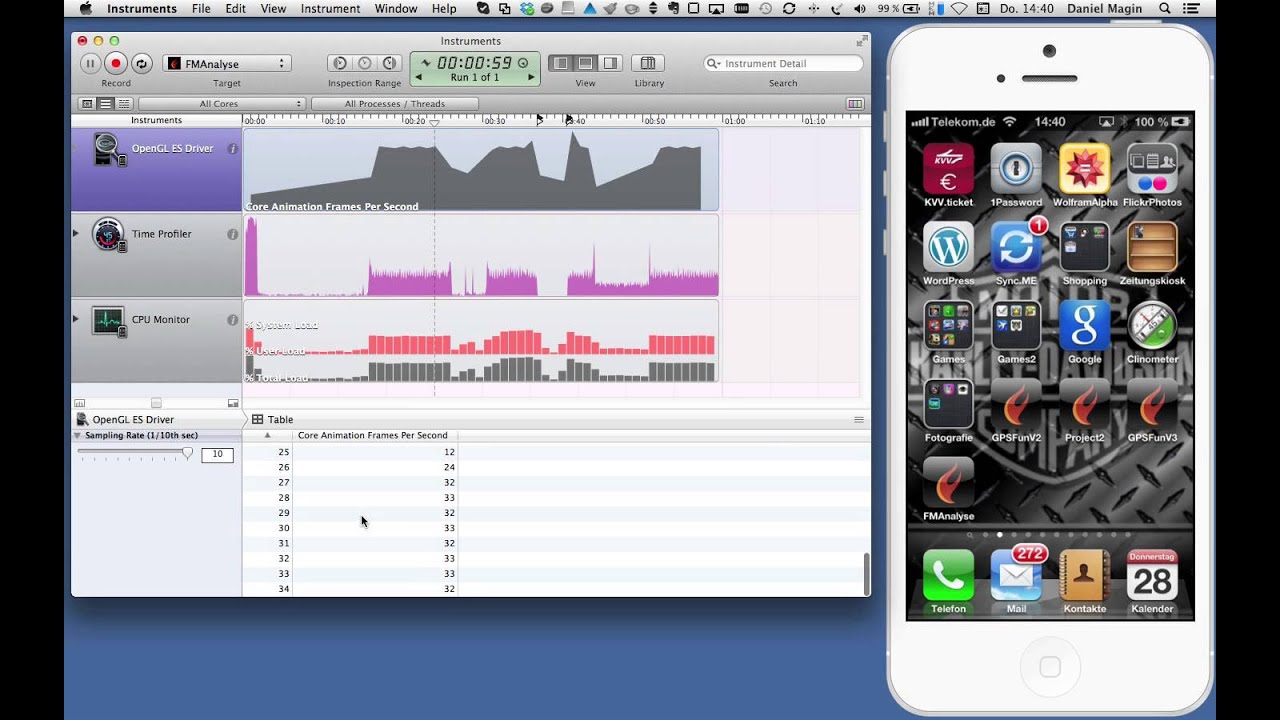Open the FMAnalyse target dropdown
This screenshot has height=720, width=1280.
point(227,63)
